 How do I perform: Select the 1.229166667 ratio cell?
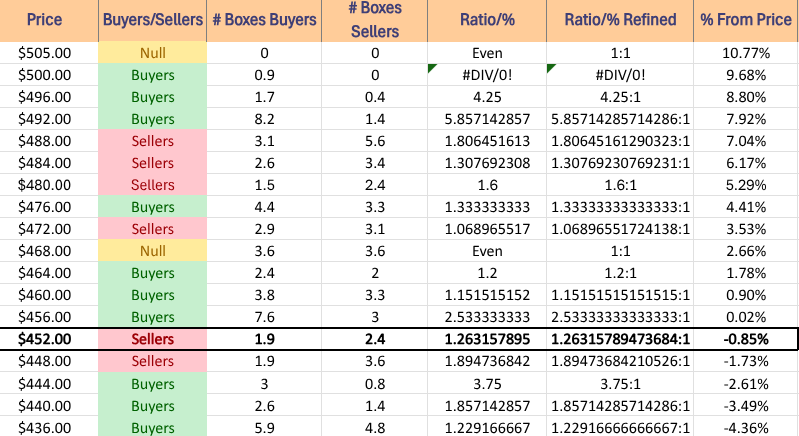487,427
